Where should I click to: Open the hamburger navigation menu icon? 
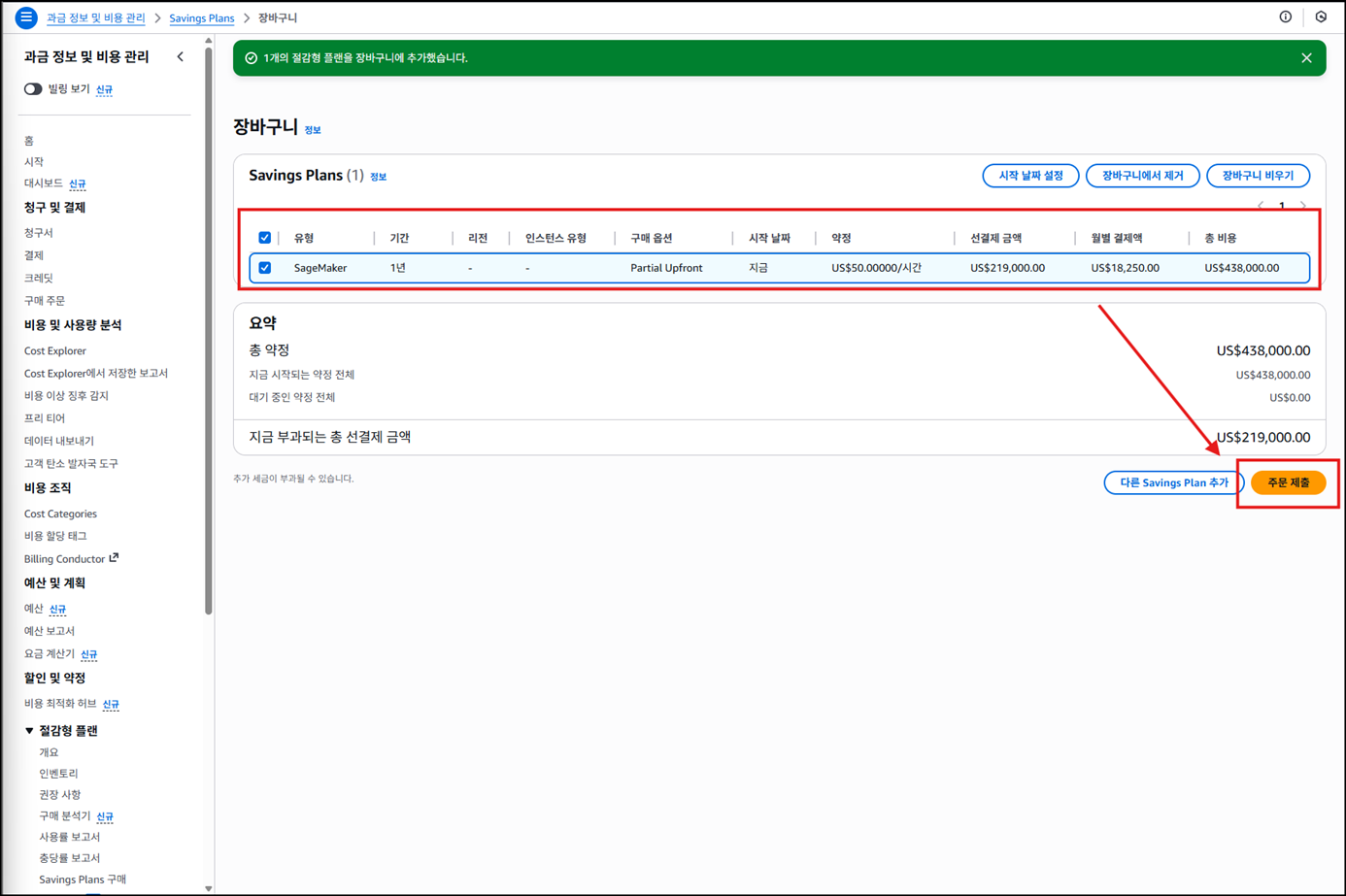26,17
